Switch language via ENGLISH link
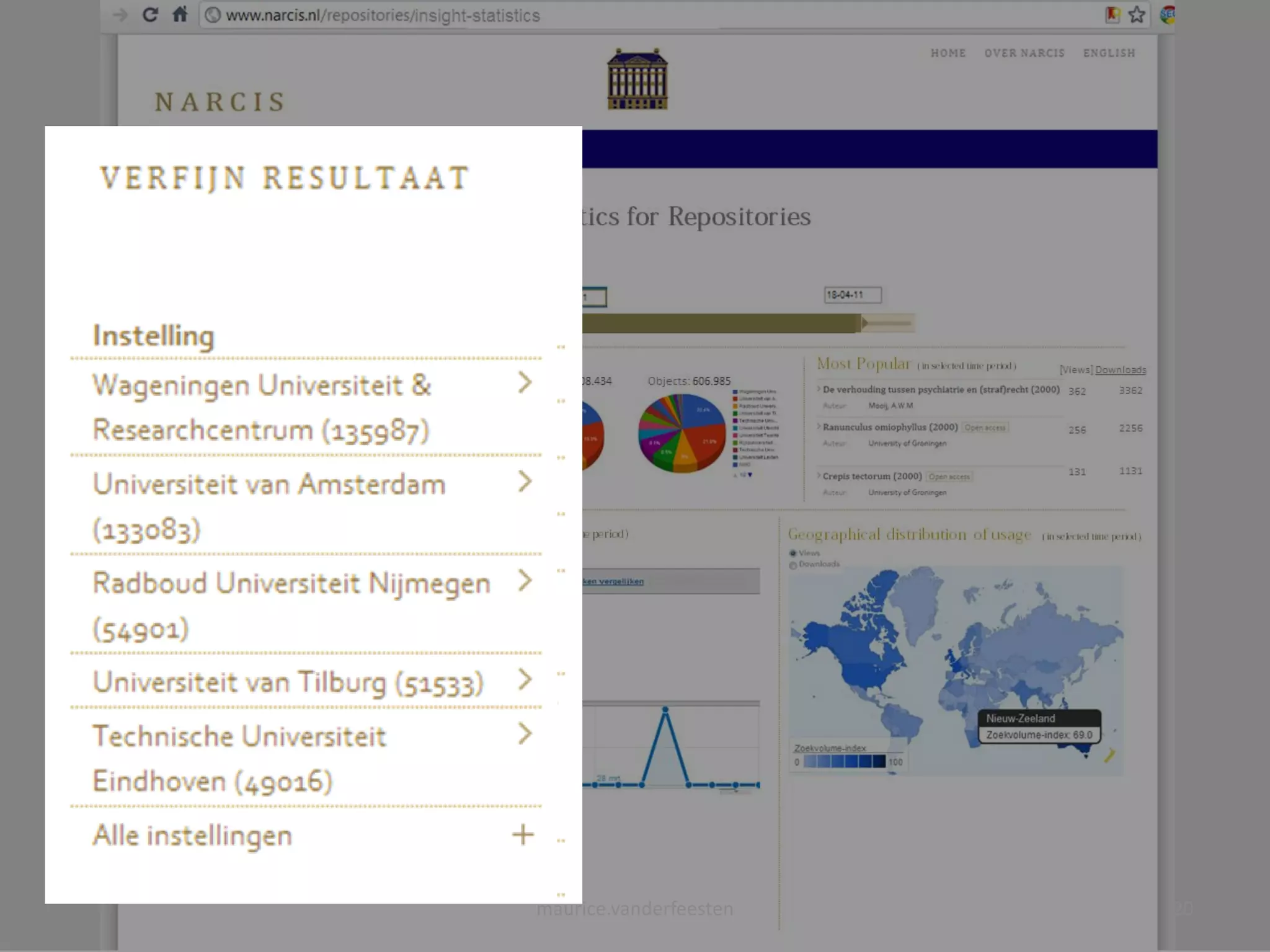The height and width of the screenshot is (952, 1270). [1109, 53]
